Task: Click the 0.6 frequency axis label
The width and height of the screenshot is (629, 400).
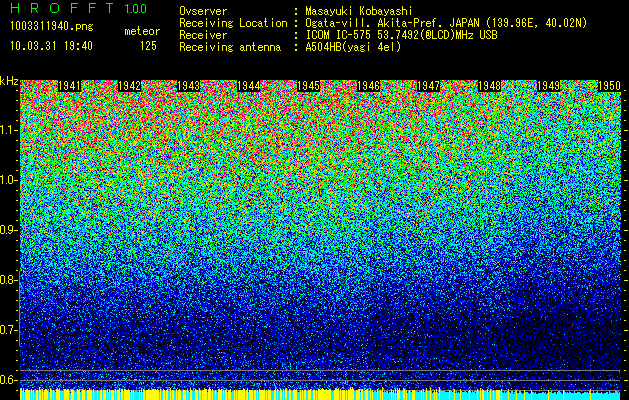Action: coord(8,380)
